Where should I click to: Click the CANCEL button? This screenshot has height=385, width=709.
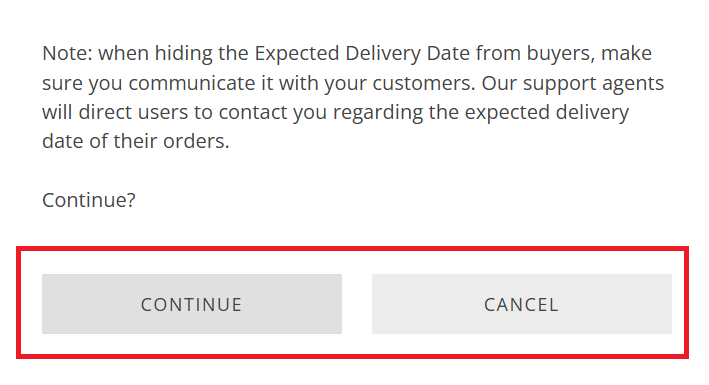(522, 304)
